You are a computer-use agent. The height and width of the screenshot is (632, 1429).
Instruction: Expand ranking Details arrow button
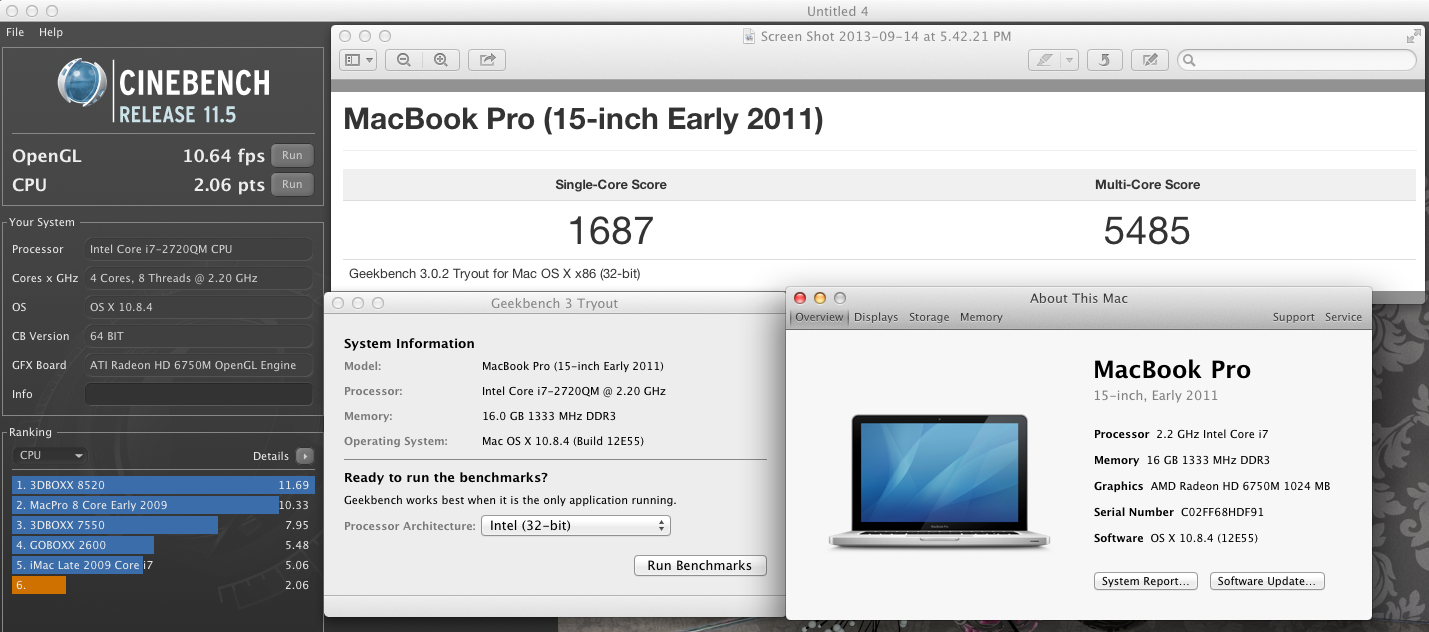click(x=305, y=456)
